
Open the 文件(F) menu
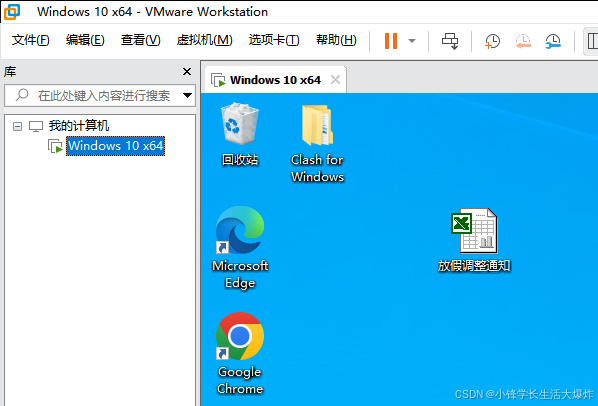tap(31, 40)
